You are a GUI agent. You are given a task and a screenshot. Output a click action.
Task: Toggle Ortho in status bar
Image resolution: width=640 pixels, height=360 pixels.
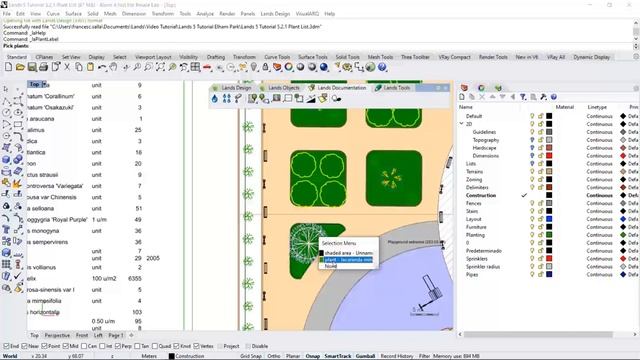coord(273,356)
